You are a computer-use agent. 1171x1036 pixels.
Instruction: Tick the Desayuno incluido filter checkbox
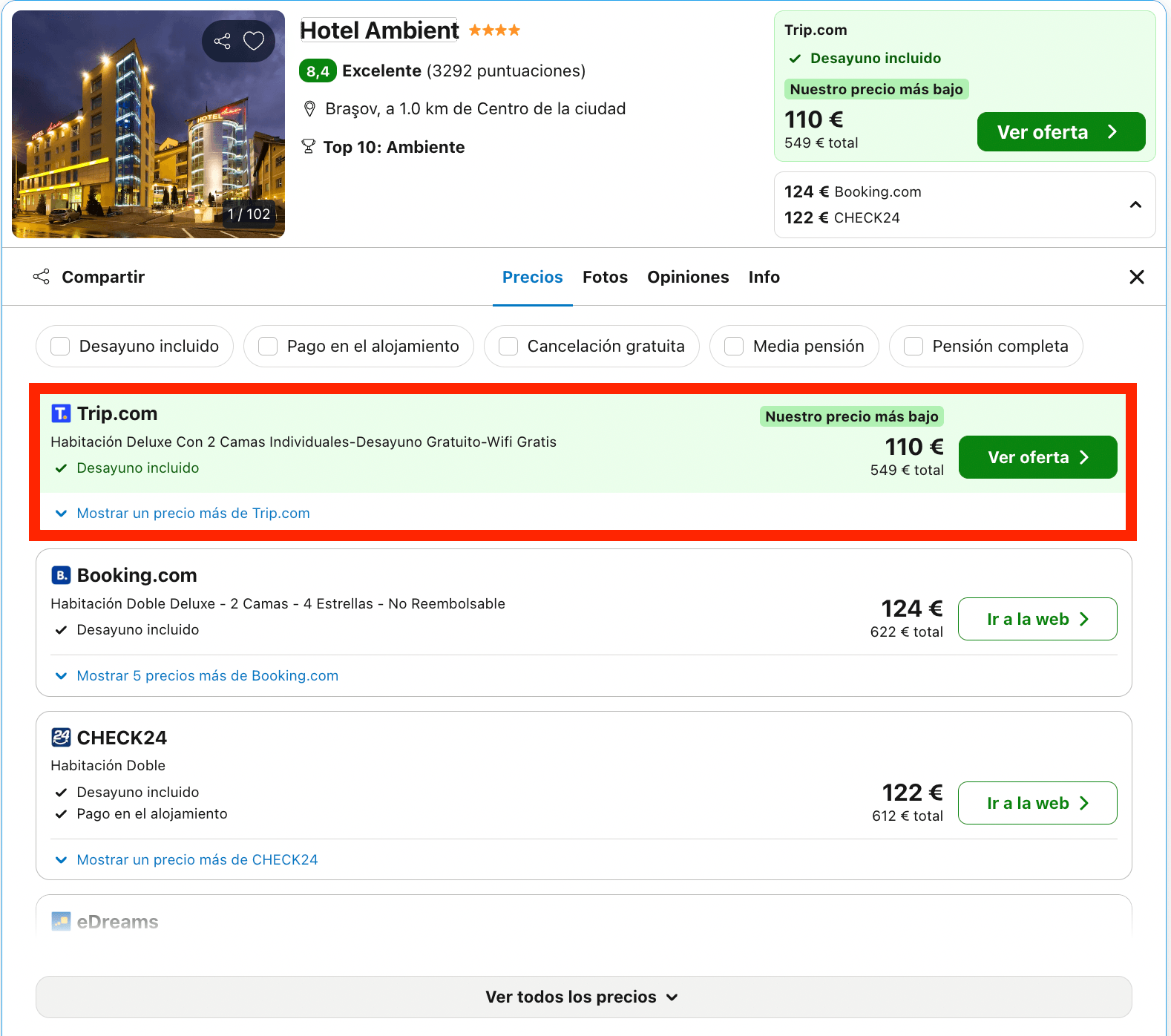pos(60,346)
